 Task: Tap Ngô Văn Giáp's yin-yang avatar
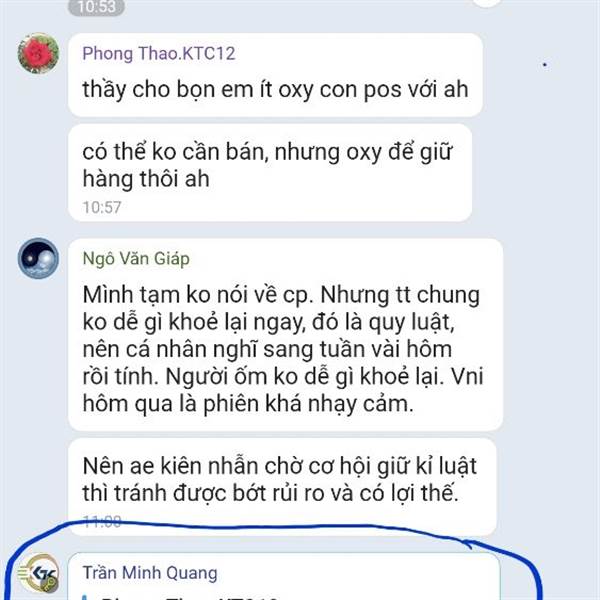coord(38,258)
